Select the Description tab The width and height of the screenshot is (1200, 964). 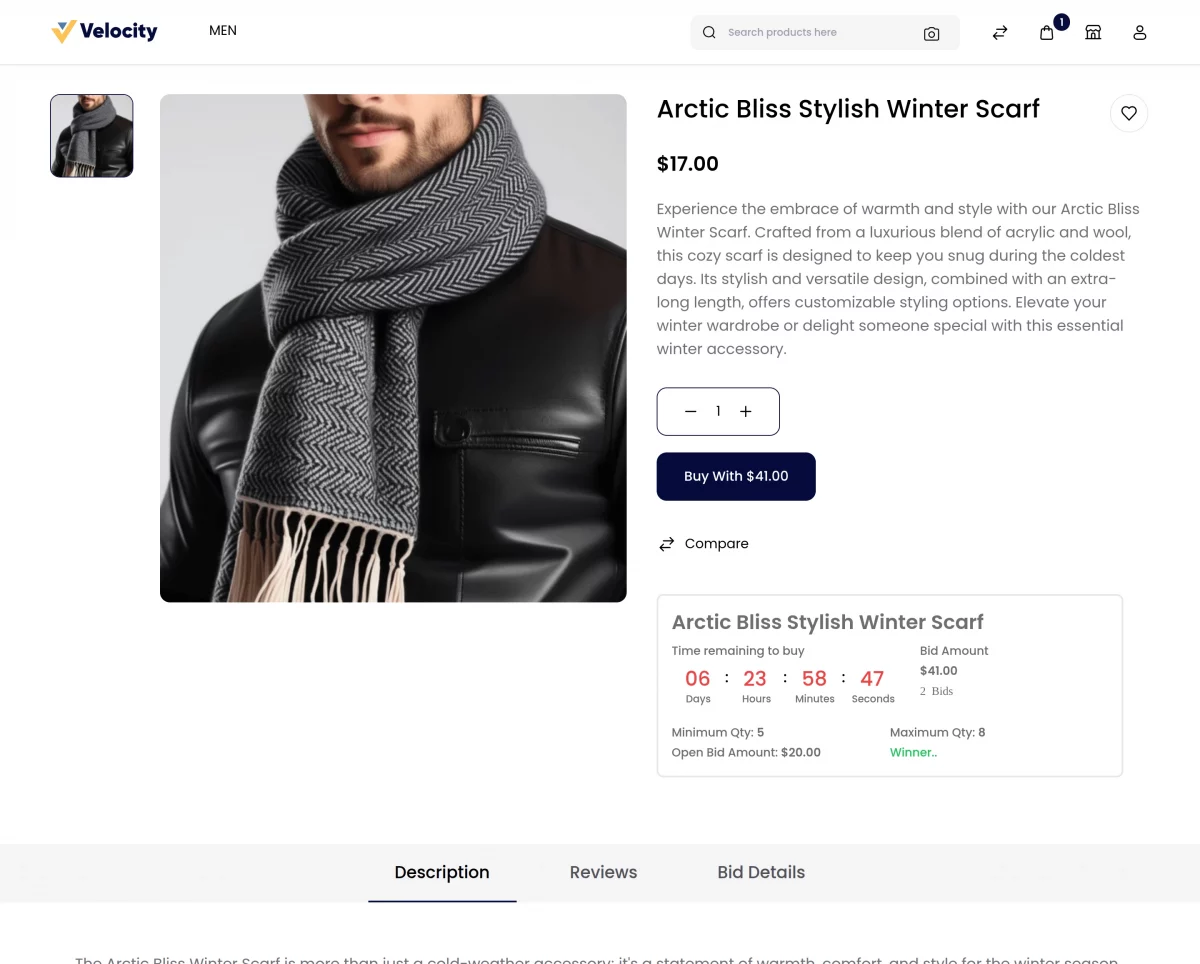[x=441, y=872]
